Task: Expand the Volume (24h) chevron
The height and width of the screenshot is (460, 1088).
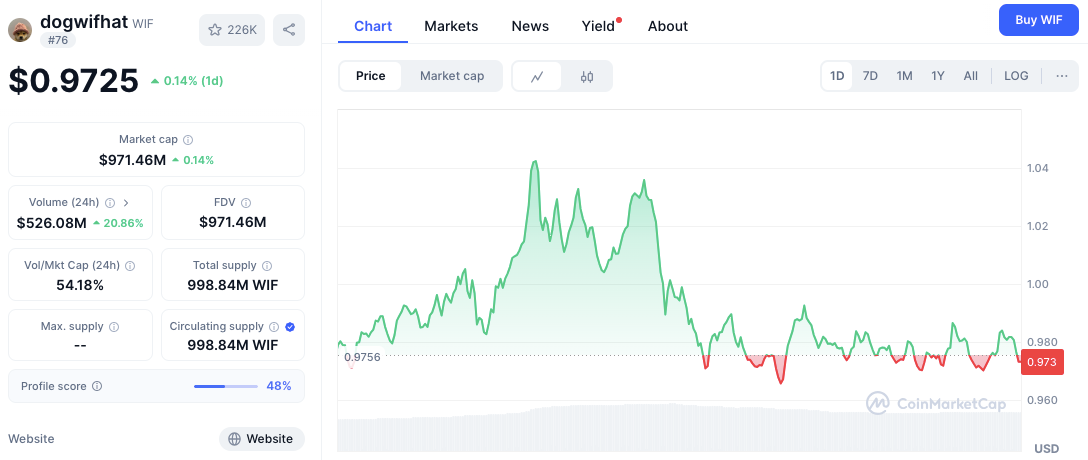Action: click(126, 203)
